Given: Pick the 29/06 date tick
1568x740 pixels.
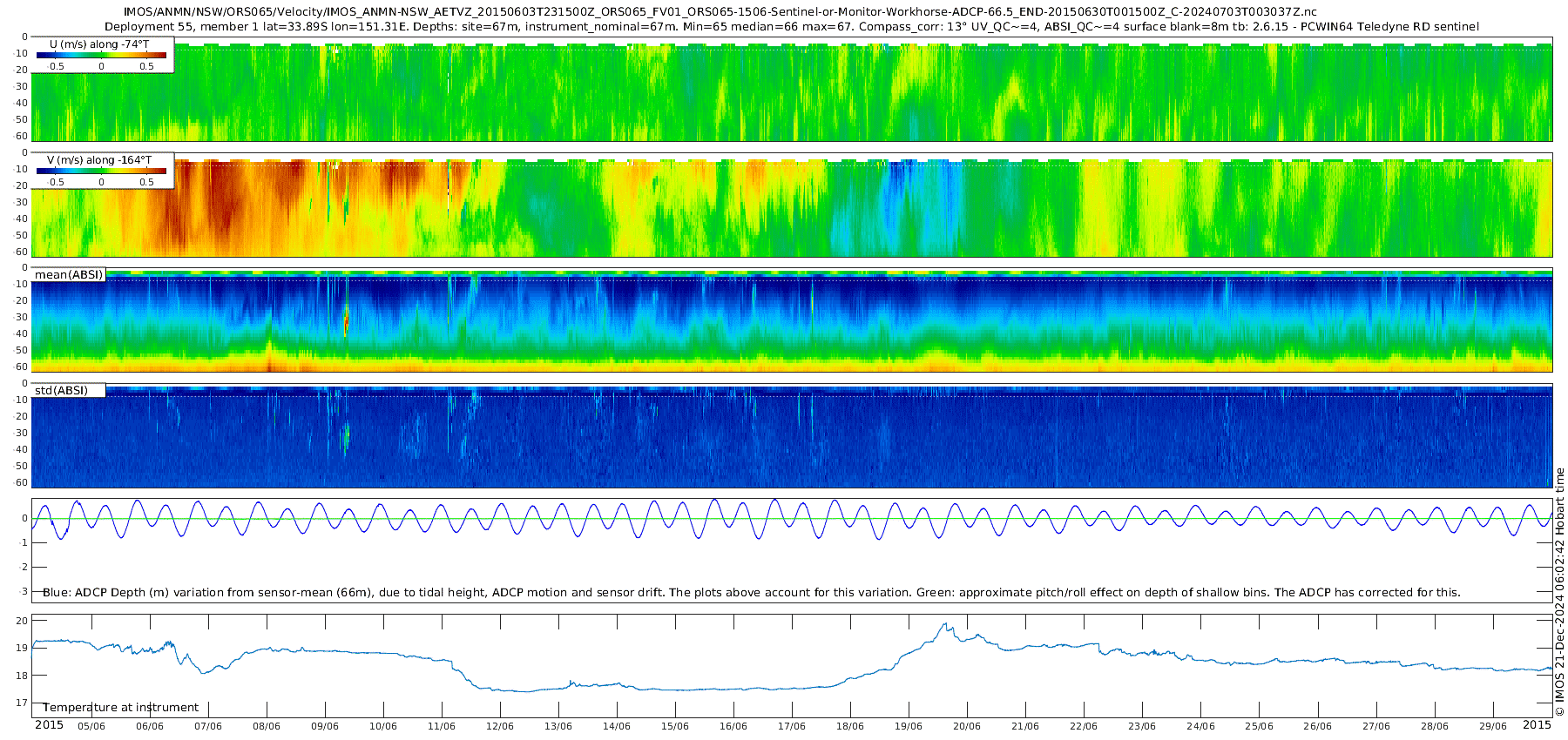Looking at the screenshot, I should (1492, 726).
